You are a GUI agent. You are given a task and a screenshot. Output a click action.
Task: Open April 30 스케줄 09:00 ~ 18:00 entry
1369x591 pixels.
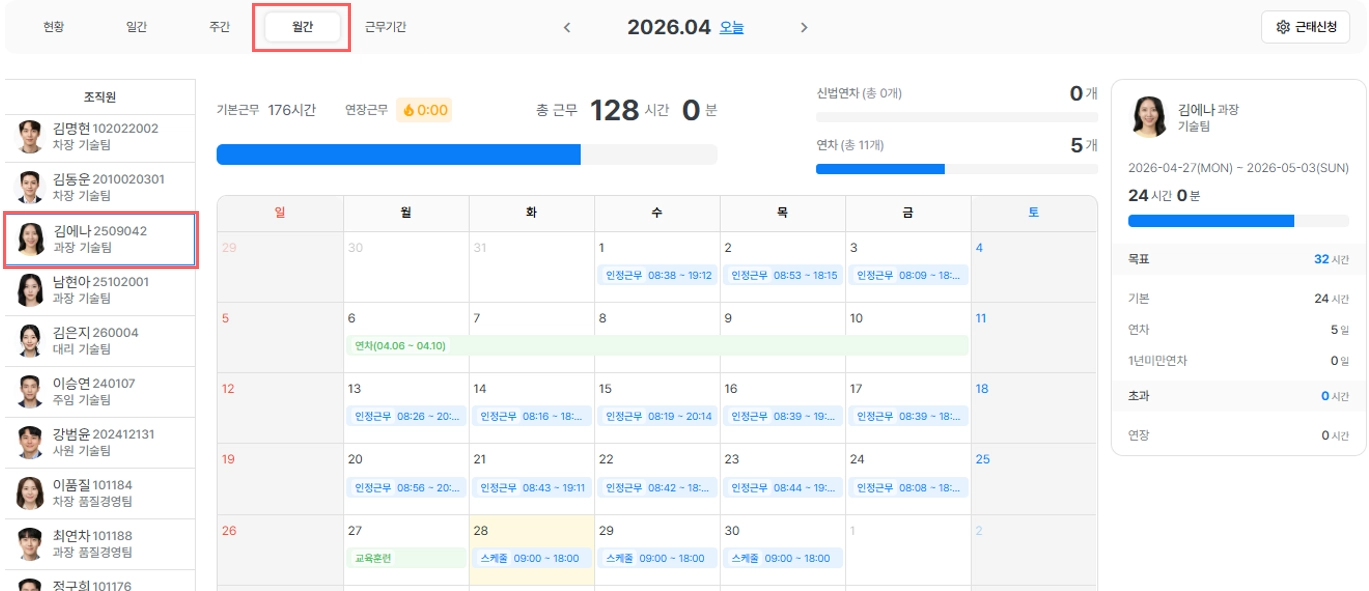tap(783, 558)
